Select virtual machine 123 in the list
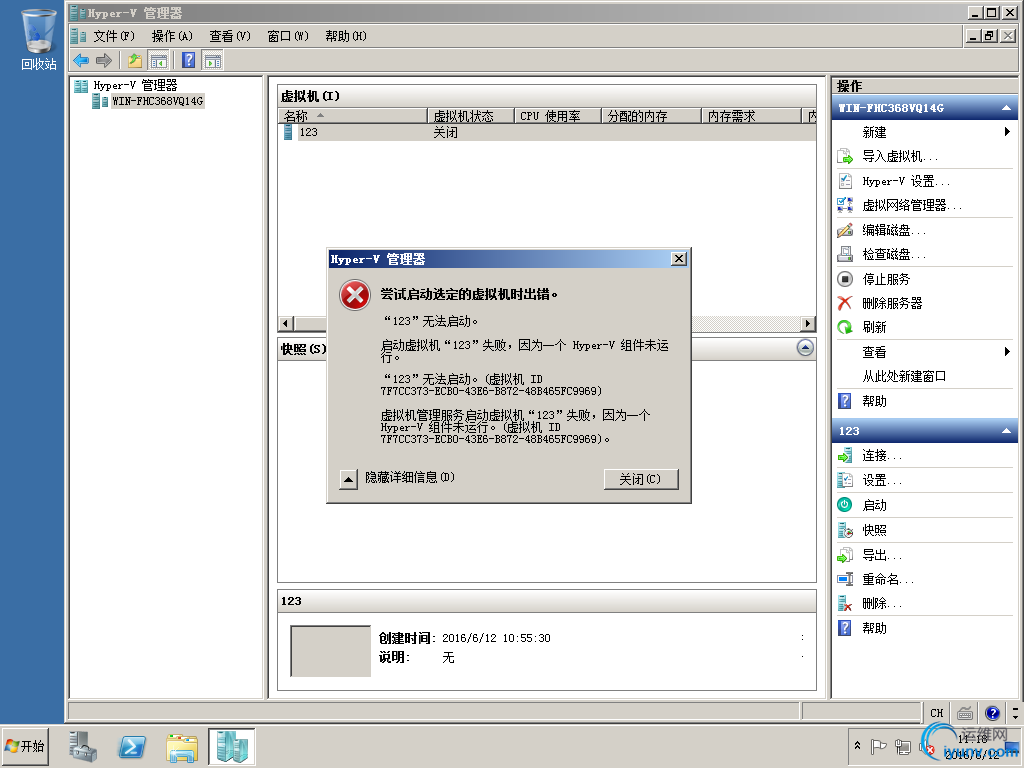The height and width of the screenshot is (768, 1024). point(547,133)
